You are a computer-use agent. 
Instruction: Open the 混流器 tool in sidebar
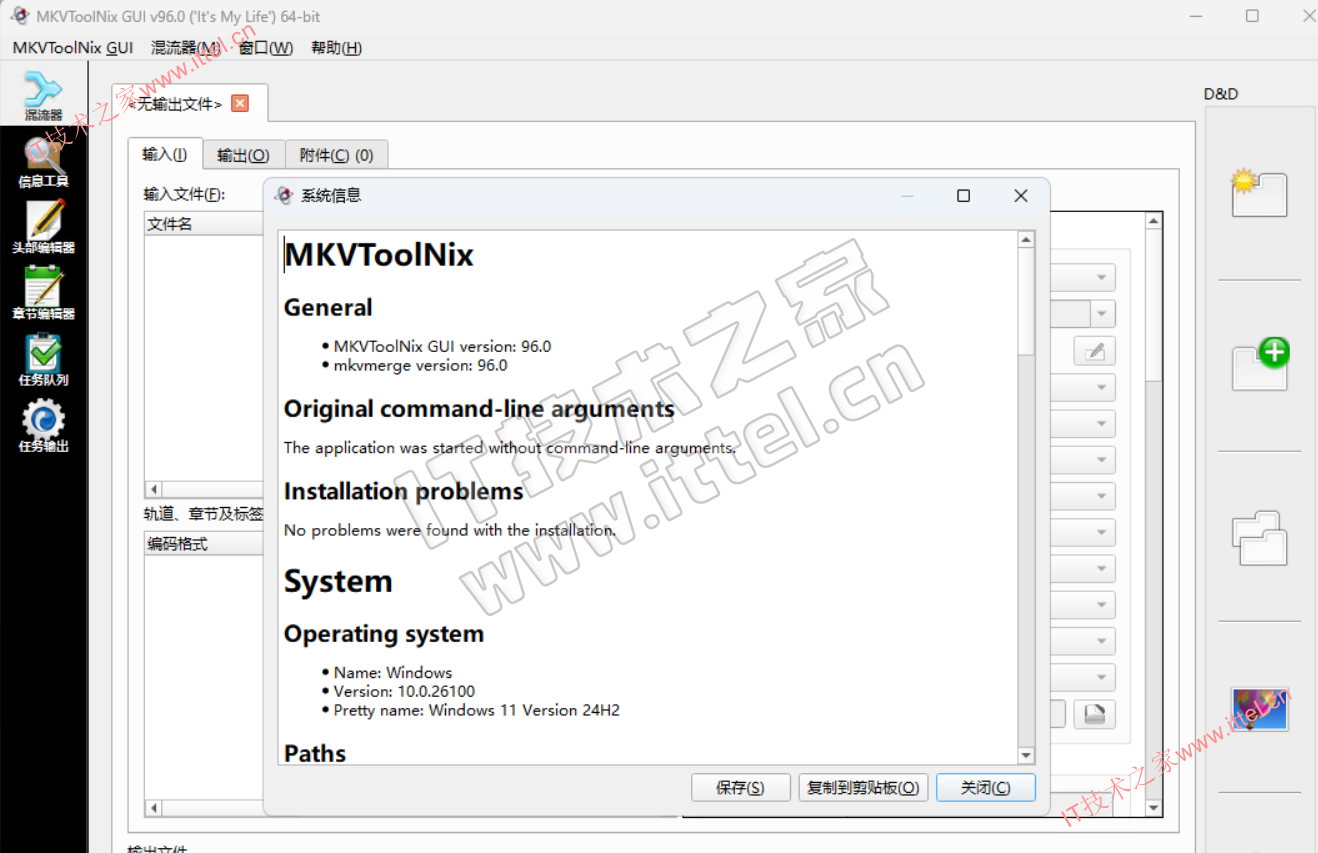[43, 95]
